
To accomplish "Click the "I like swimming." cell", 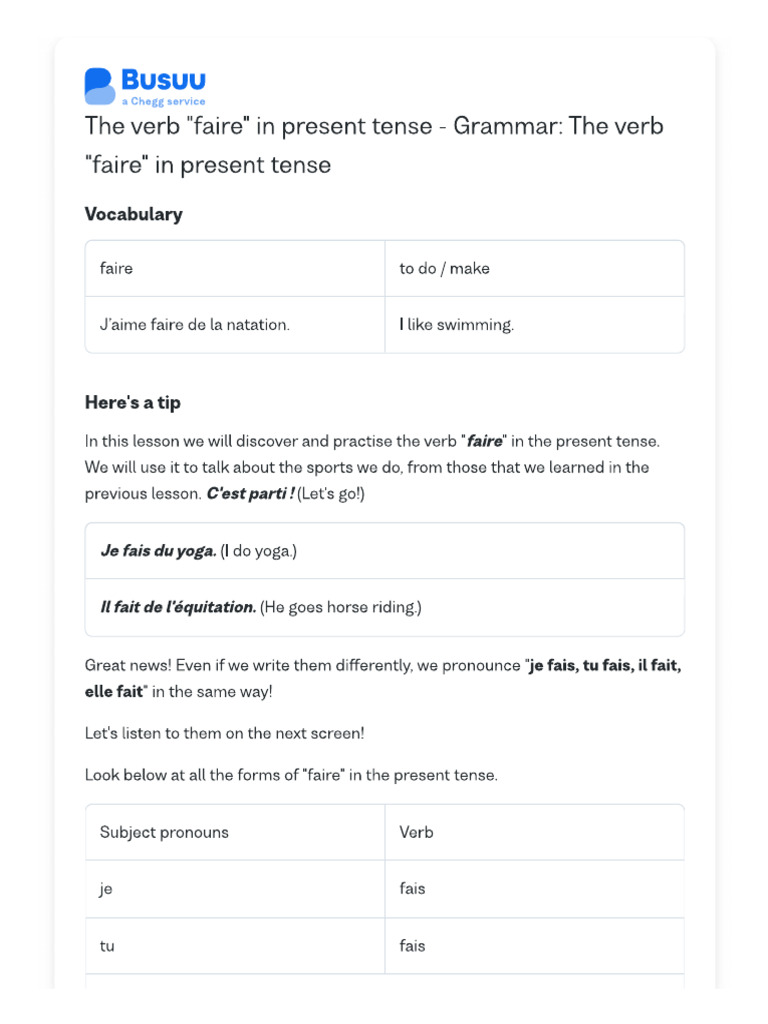I will coord(456,325).
